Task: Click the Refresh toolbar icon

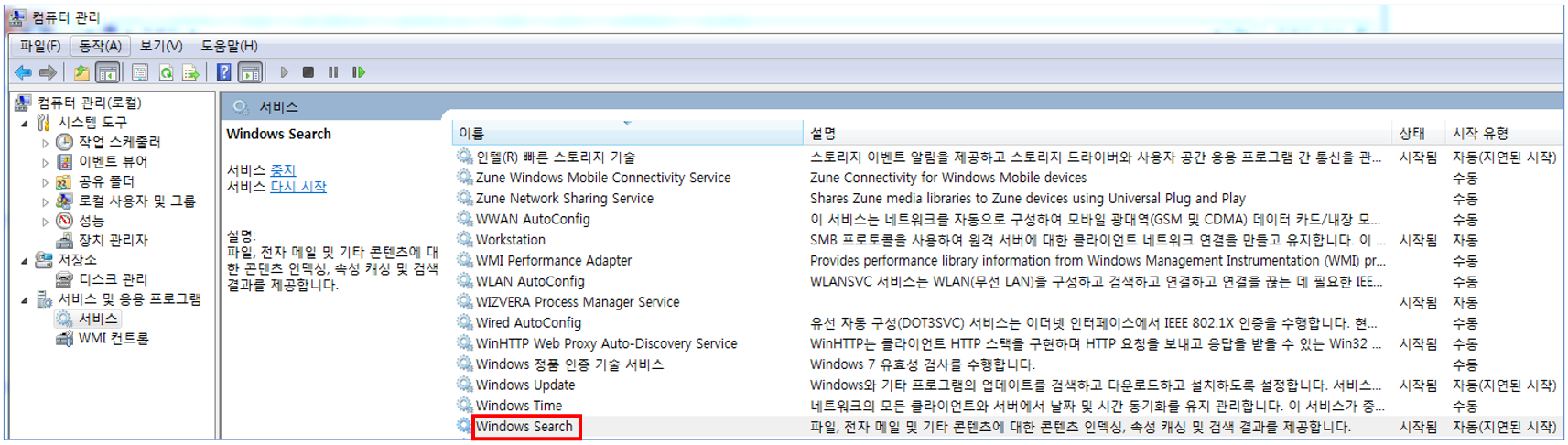Action: click(x=166, y=72)
